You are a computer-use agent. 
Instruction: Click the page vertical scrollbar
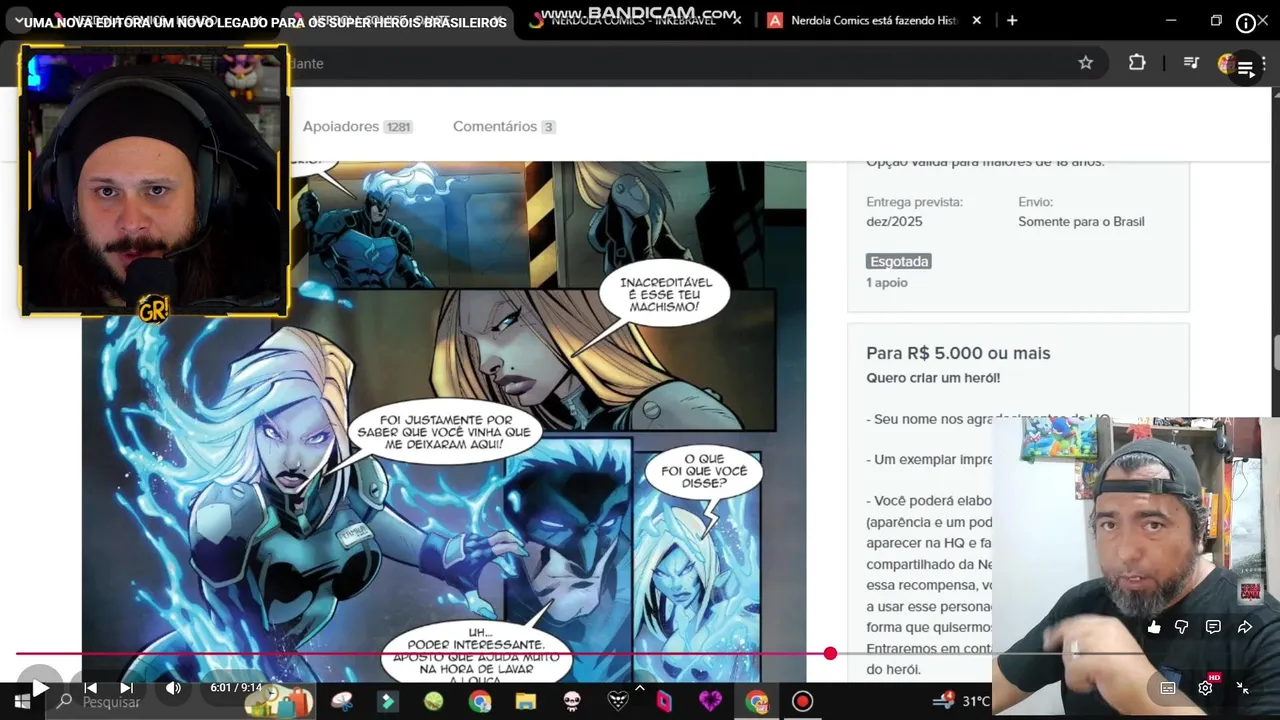point(1275,353)
